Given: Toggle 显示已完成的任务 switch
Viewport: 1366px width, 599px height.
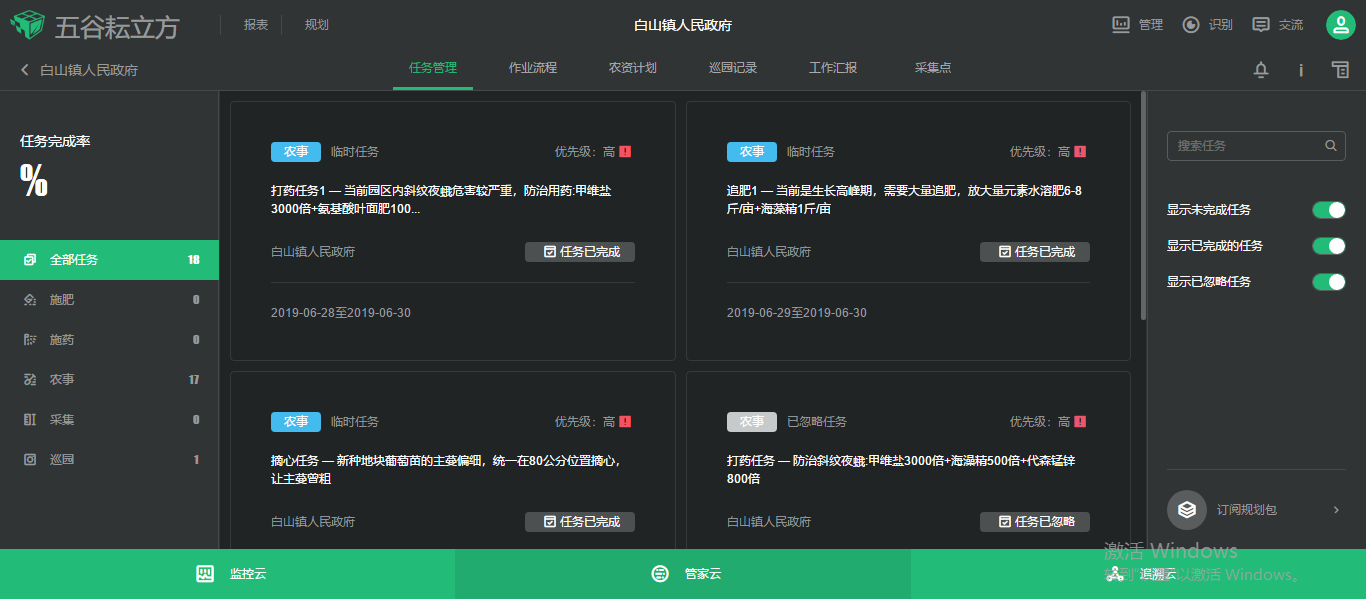Looking at the screenshot, I should pos(1329,246).
